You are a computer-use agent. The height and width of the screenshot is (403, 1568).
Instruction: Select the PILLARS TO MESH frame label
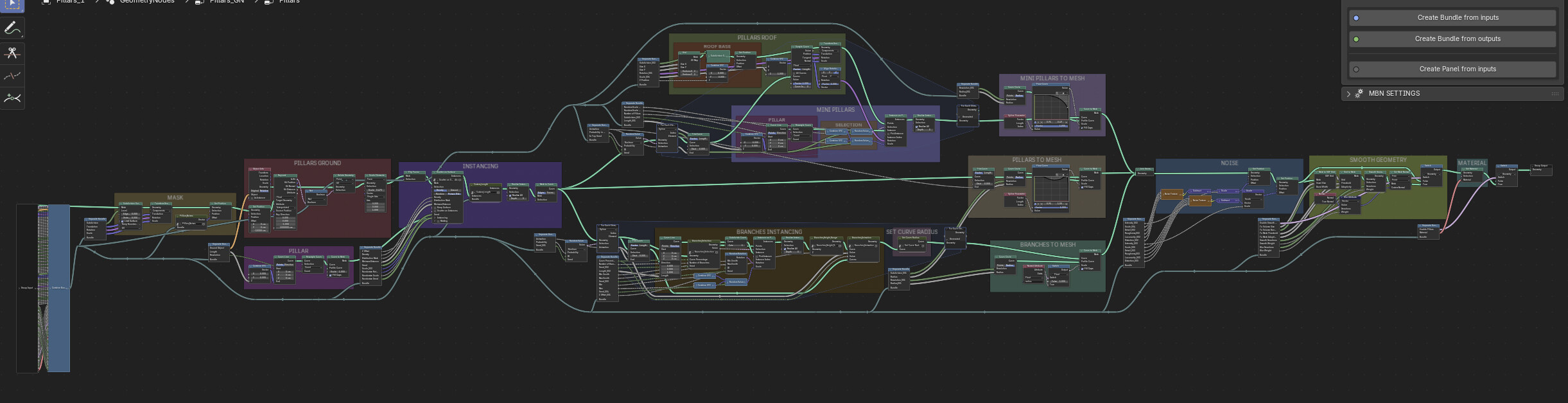1037,160
